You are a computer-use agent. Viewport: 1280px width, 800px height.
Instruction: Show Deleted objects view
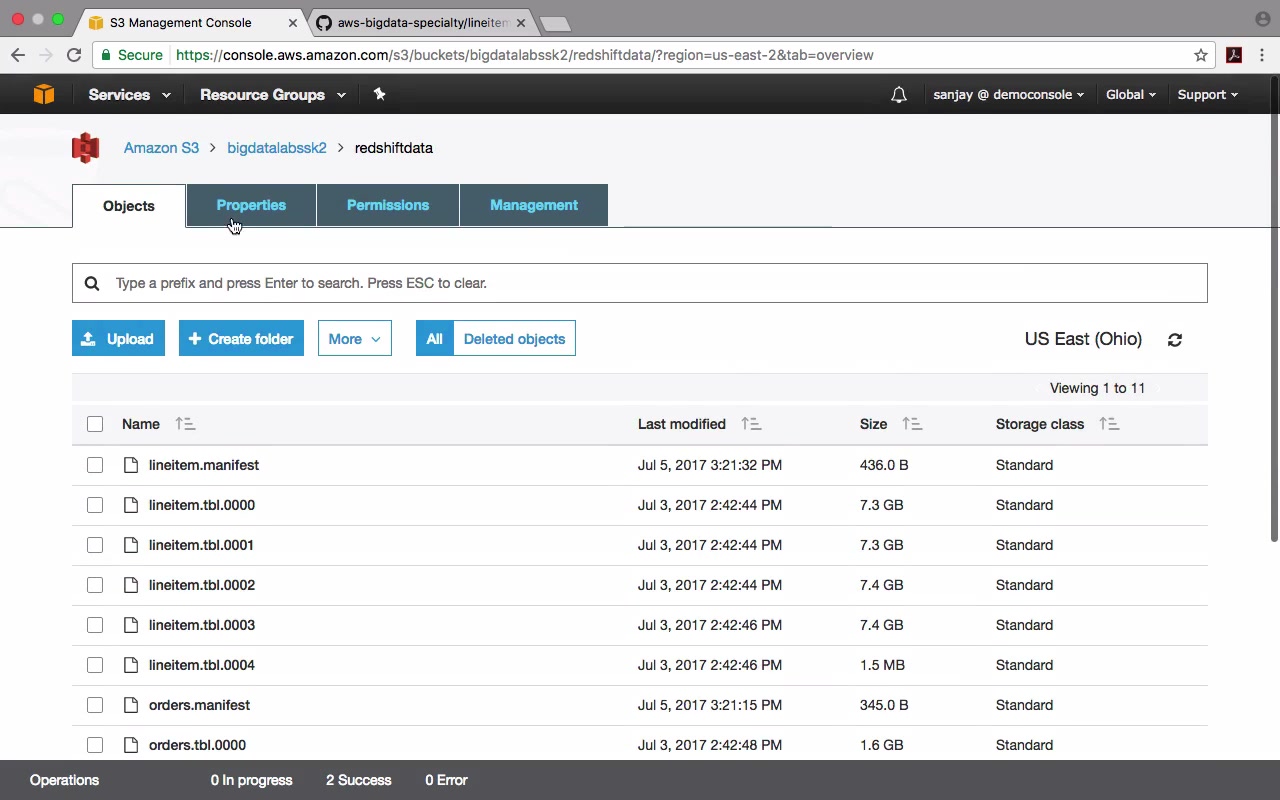pos(514,339)
